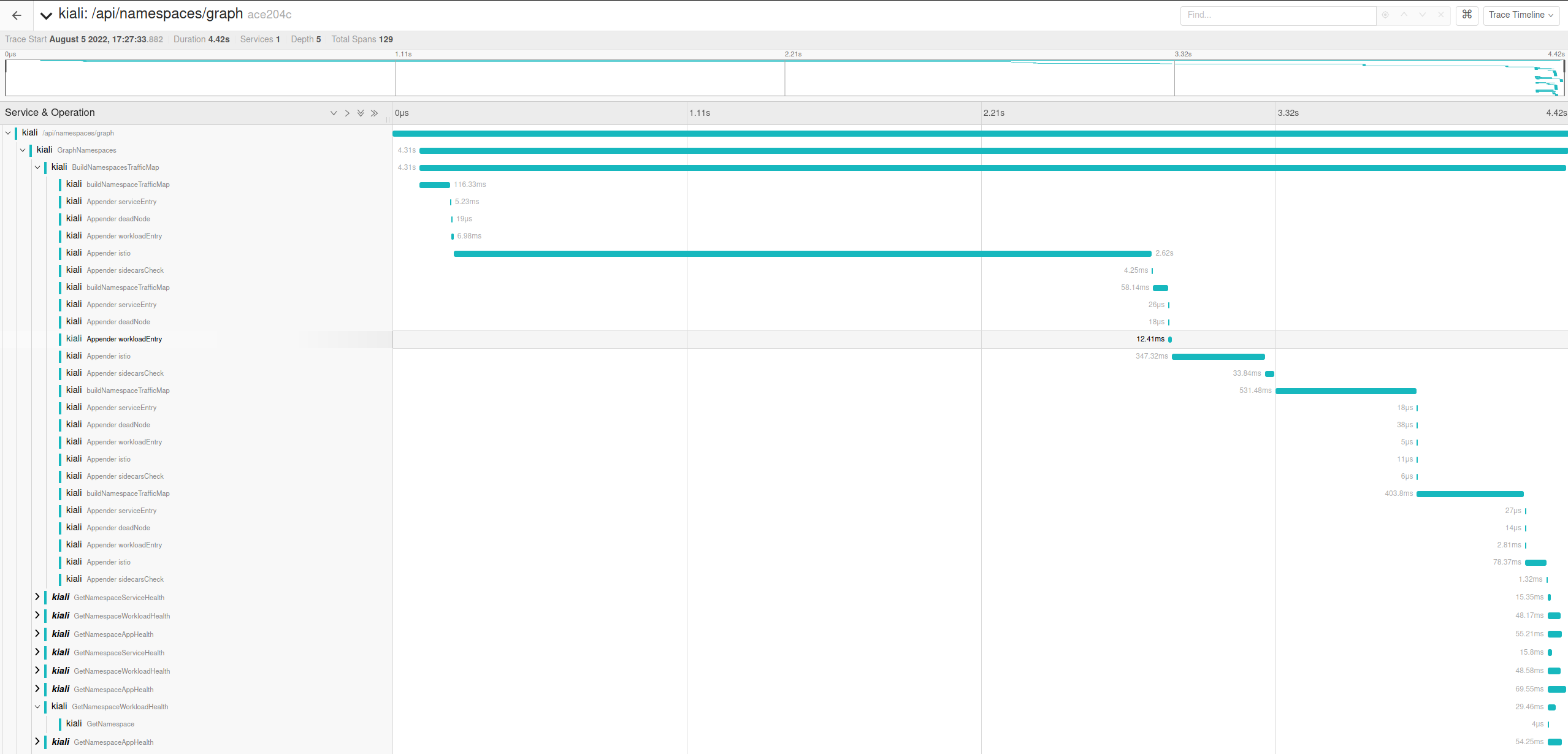Go to next search result arrow
1568x754 pixels.
pos(1422,15)
